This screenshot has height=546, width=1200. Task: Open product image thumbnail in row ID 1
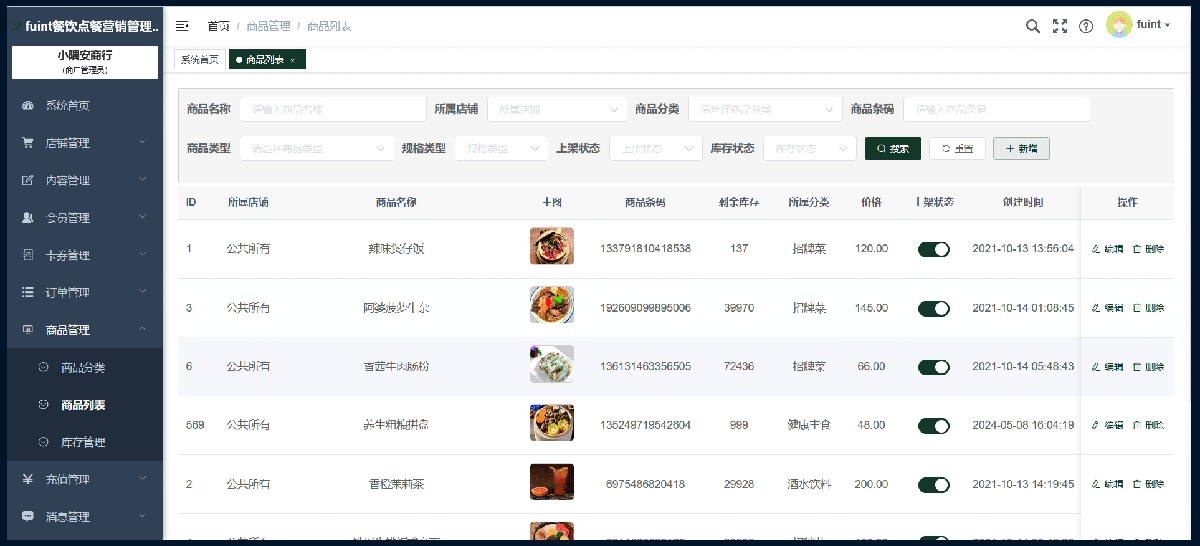point(552,246)
